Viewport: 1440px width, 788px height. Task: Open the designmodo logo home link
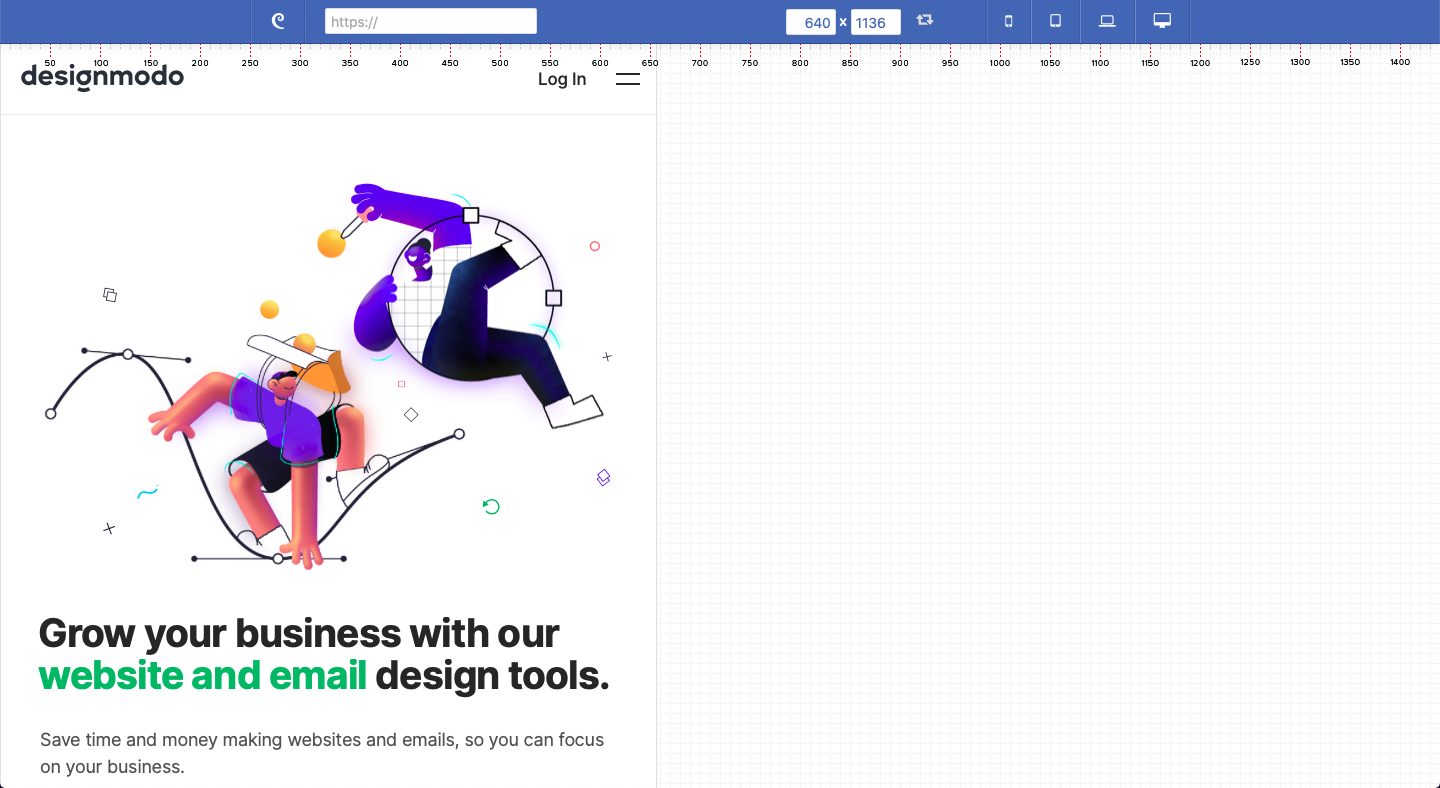[x=102, y=77]
